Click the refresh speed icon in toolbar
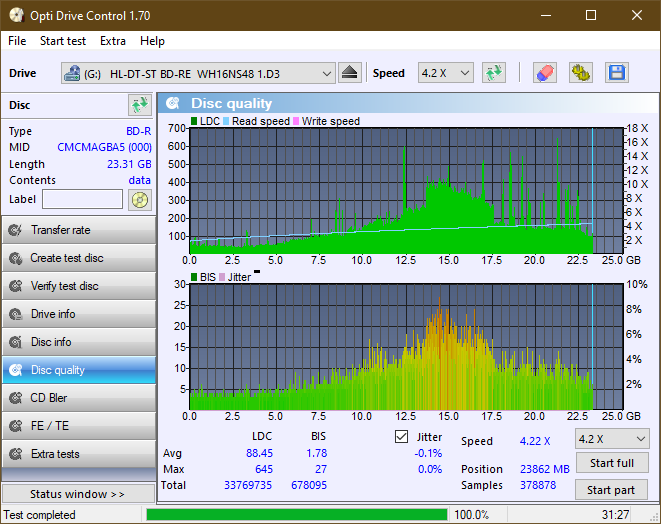The width and height of the screenshot is (661, 524). click(493, 73)
